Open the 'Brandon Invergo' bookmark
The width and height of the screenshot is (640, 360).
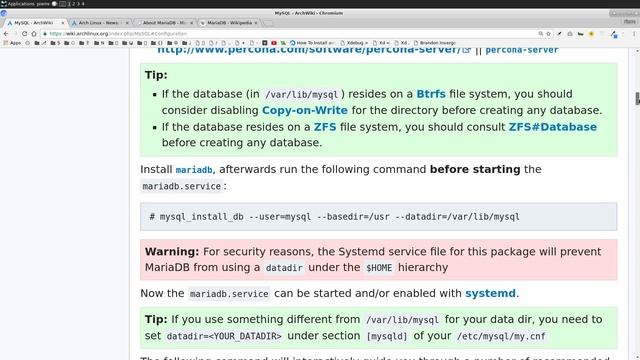[x=435, y=43]
